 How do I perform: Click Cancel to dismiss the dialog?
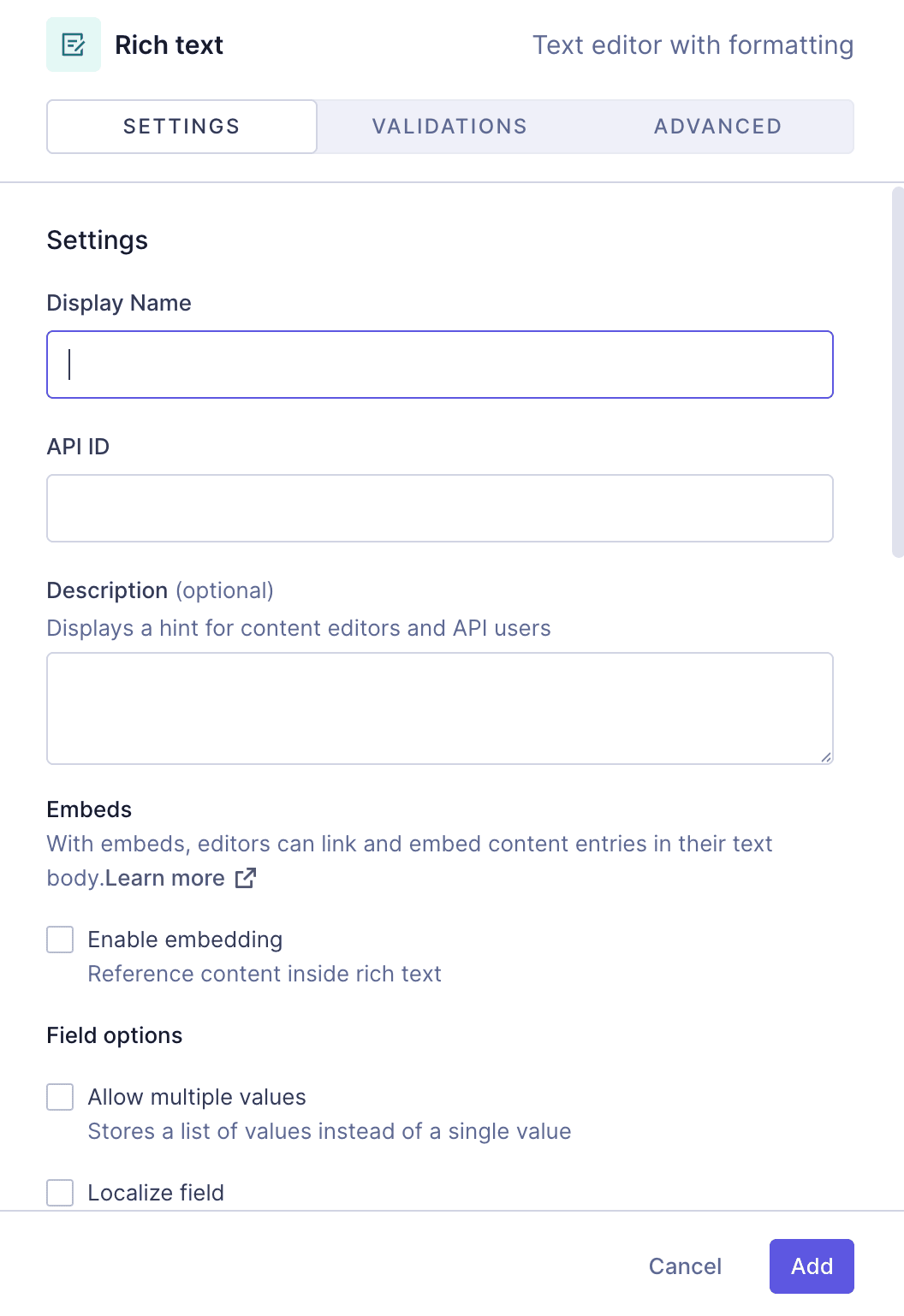tap(684, 1266)
